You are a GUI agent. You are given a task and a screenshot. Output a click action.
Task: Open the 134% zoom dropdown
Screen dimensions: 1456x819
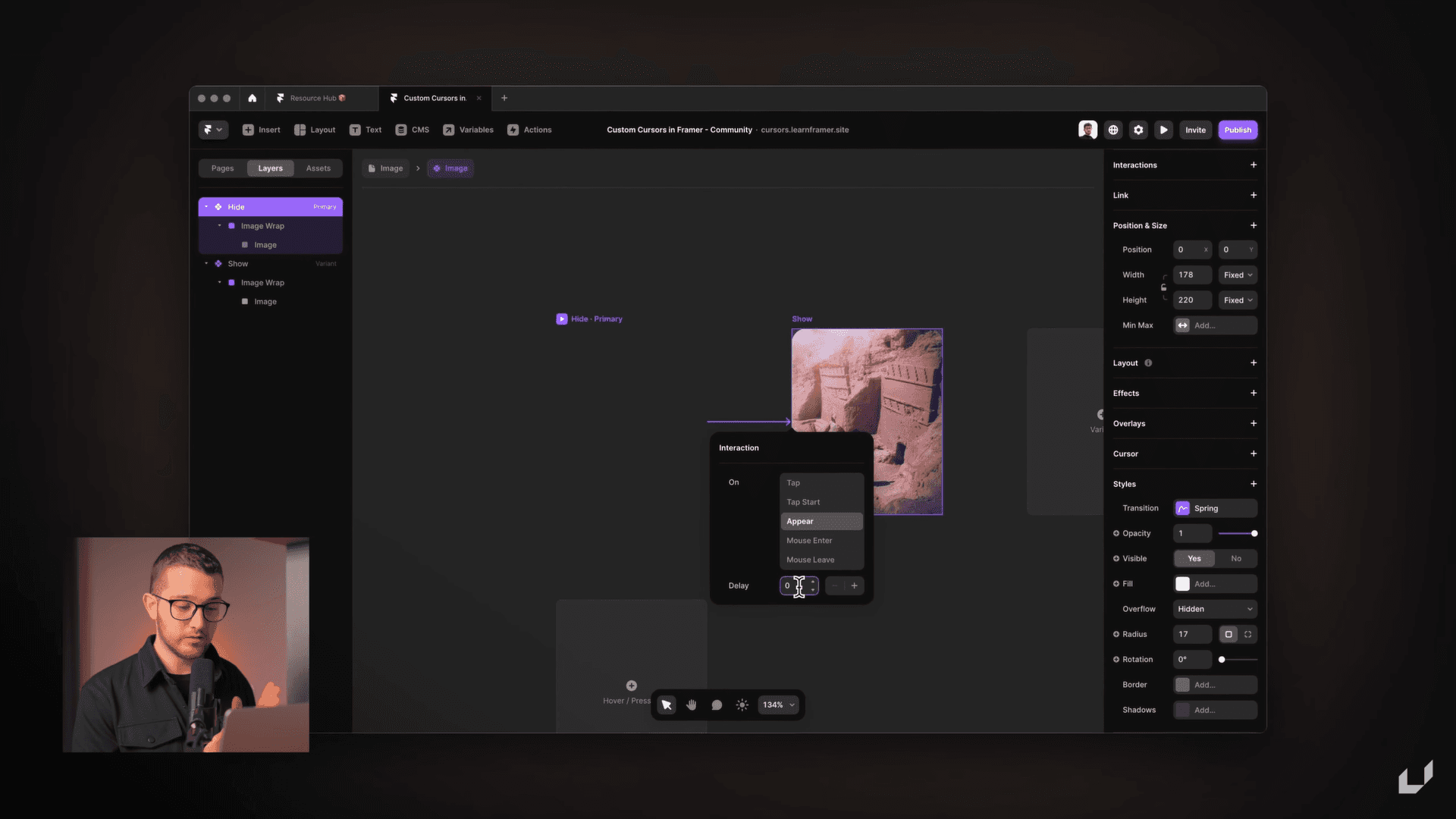pyautogui.click(x=779, y=705)
